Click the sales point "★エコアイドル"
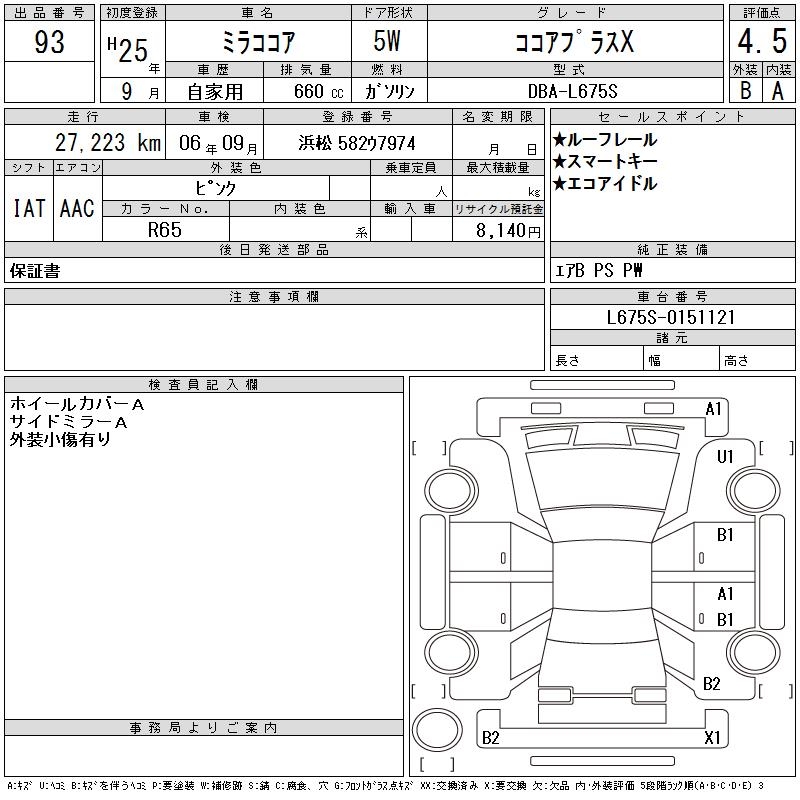The width and height of the screenshot is (800, 800). pos(605,183)
